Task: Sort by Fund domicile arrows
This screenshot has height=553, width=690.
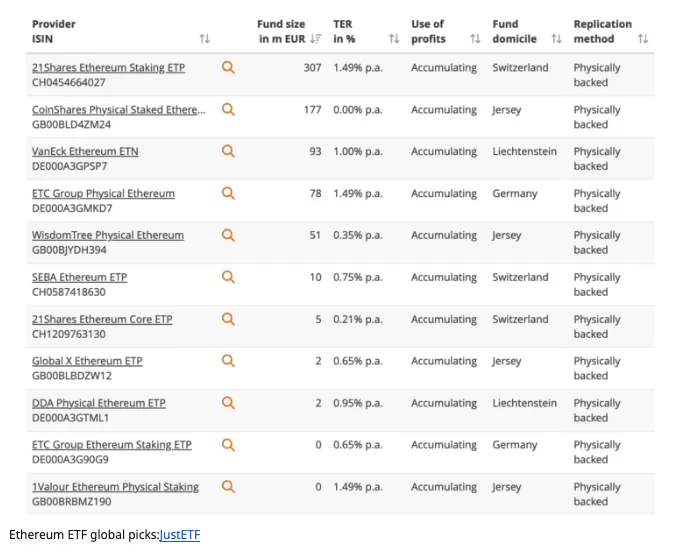Action: 557,39
